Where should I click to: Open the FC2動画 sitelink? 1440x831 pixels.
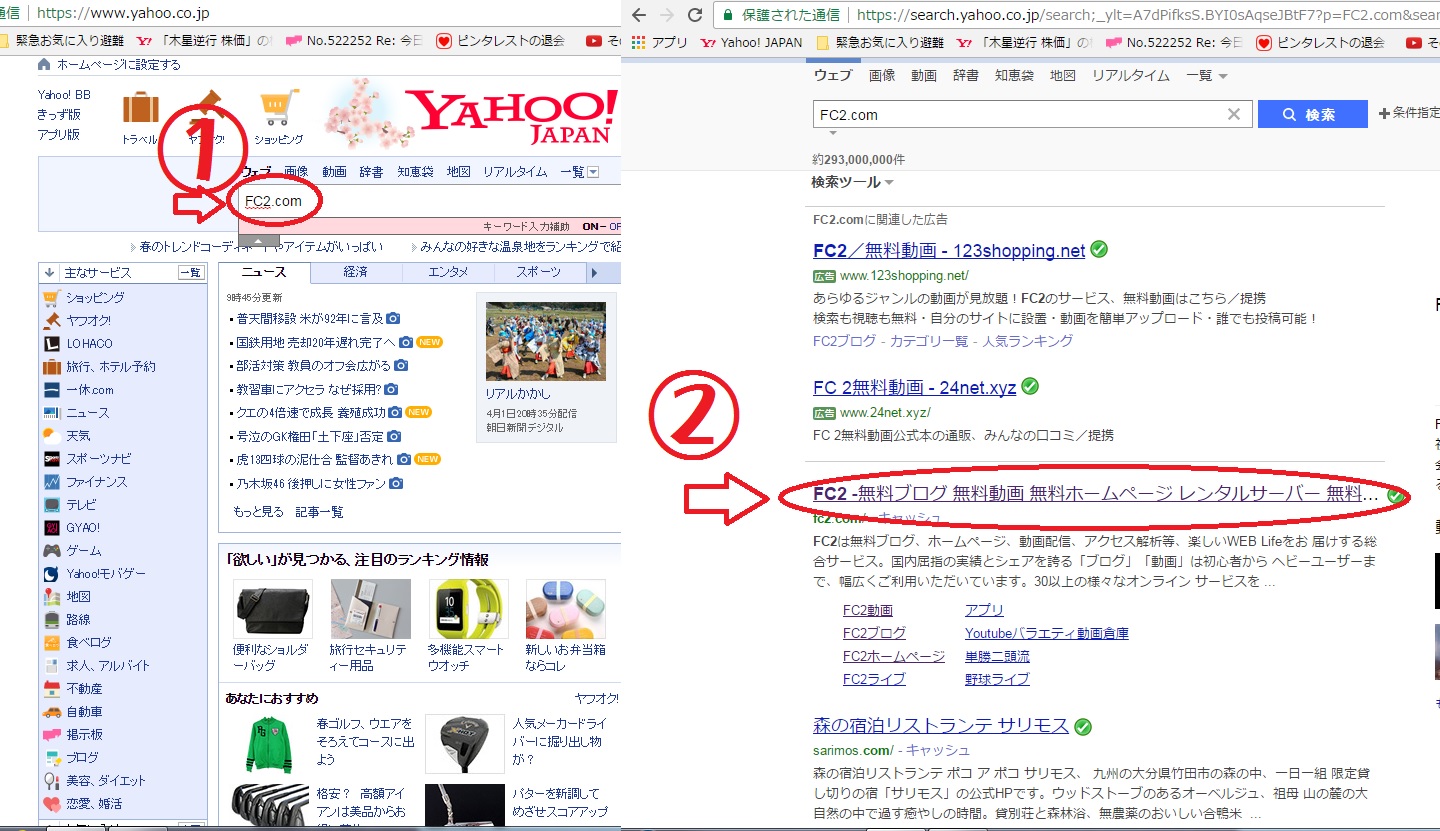868,610
